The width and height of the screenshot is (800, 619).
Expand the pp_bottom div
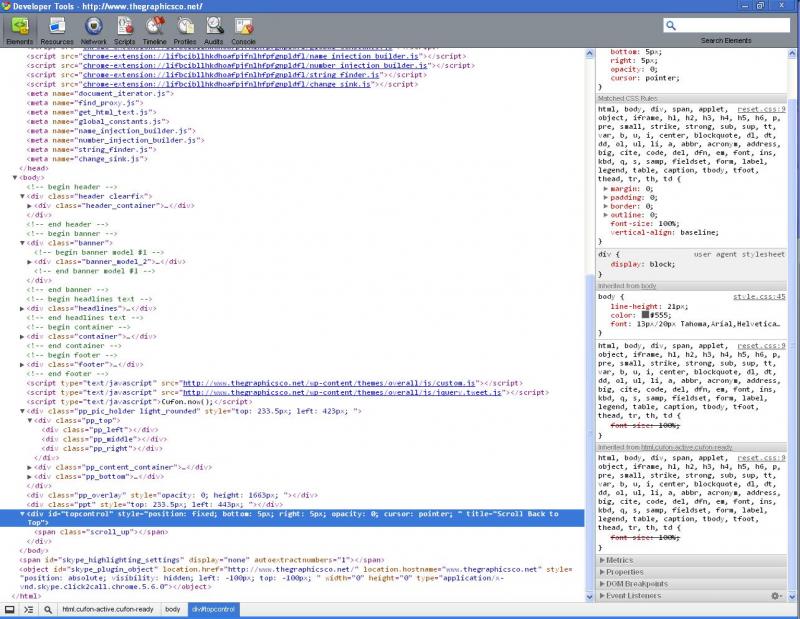coord(30,477)
